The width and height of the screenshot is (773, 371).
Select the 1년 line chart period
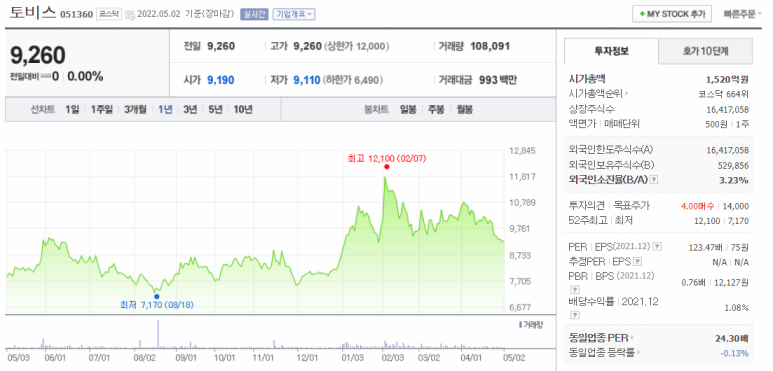pos(165,109)
